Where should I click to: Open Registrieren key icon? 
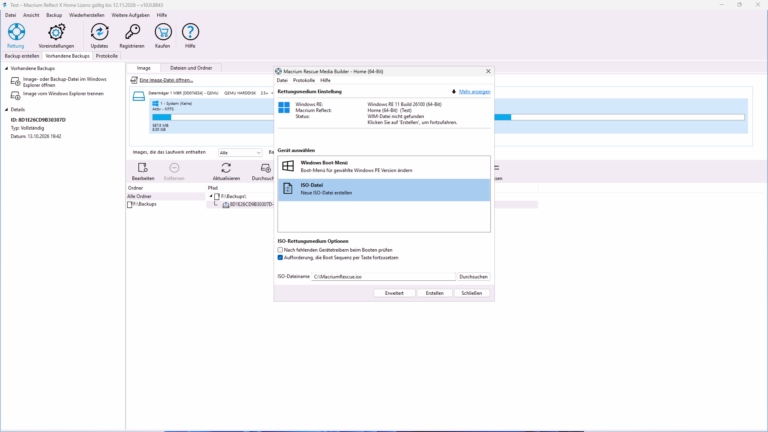[132, 32]
